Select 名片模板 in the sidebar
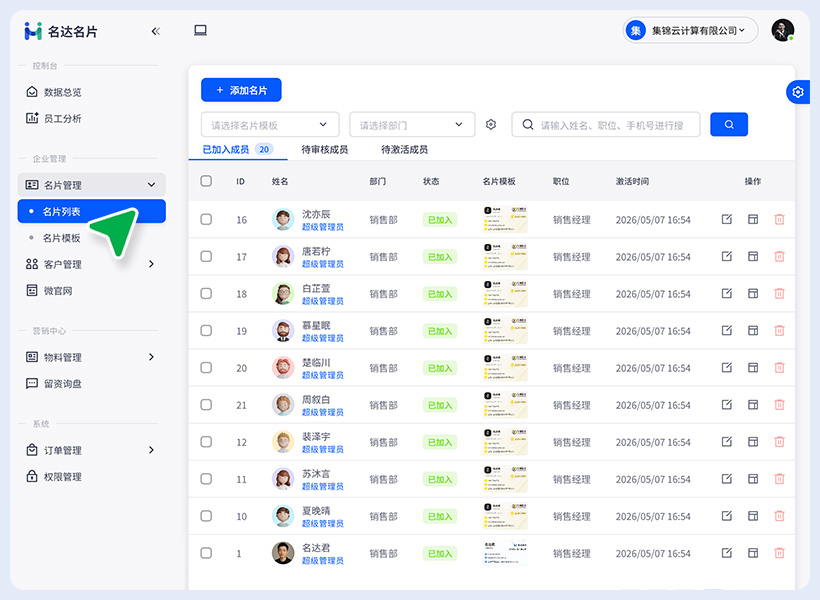The image size is (820, 600). click(x=61, y=238)
